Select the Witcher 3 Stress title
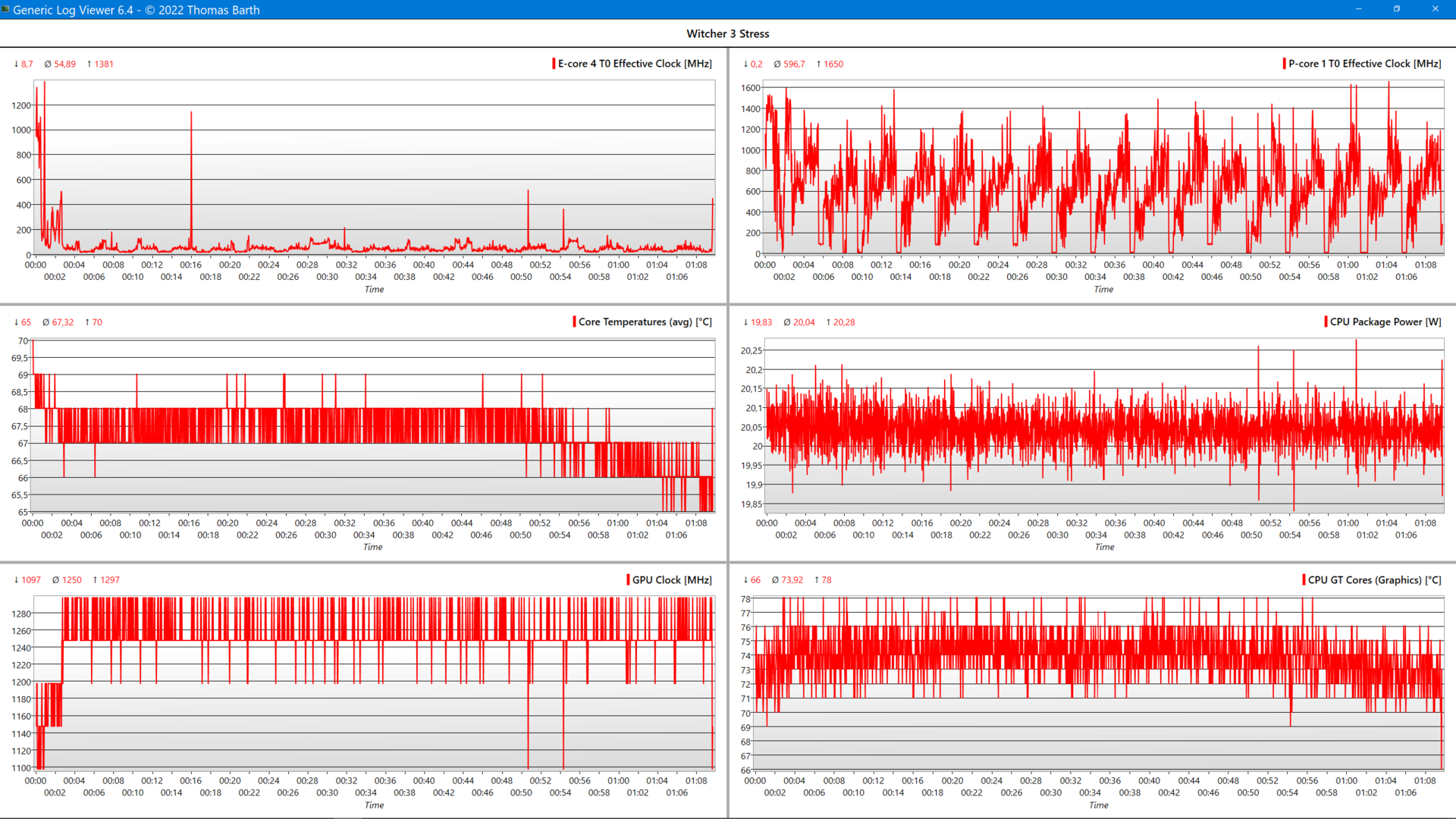 click(x=727, y=33)
